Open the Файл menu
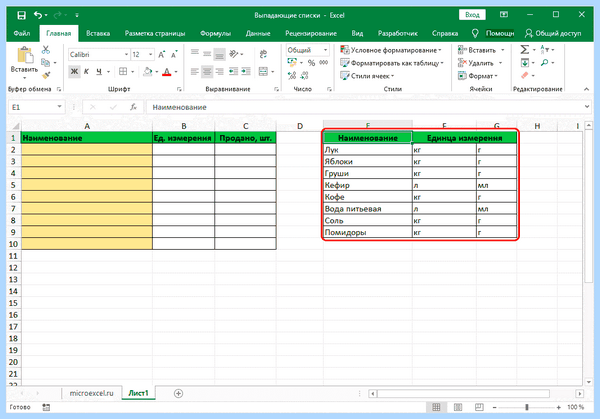This screenshot has height=419, width=600. pos(22,33)
